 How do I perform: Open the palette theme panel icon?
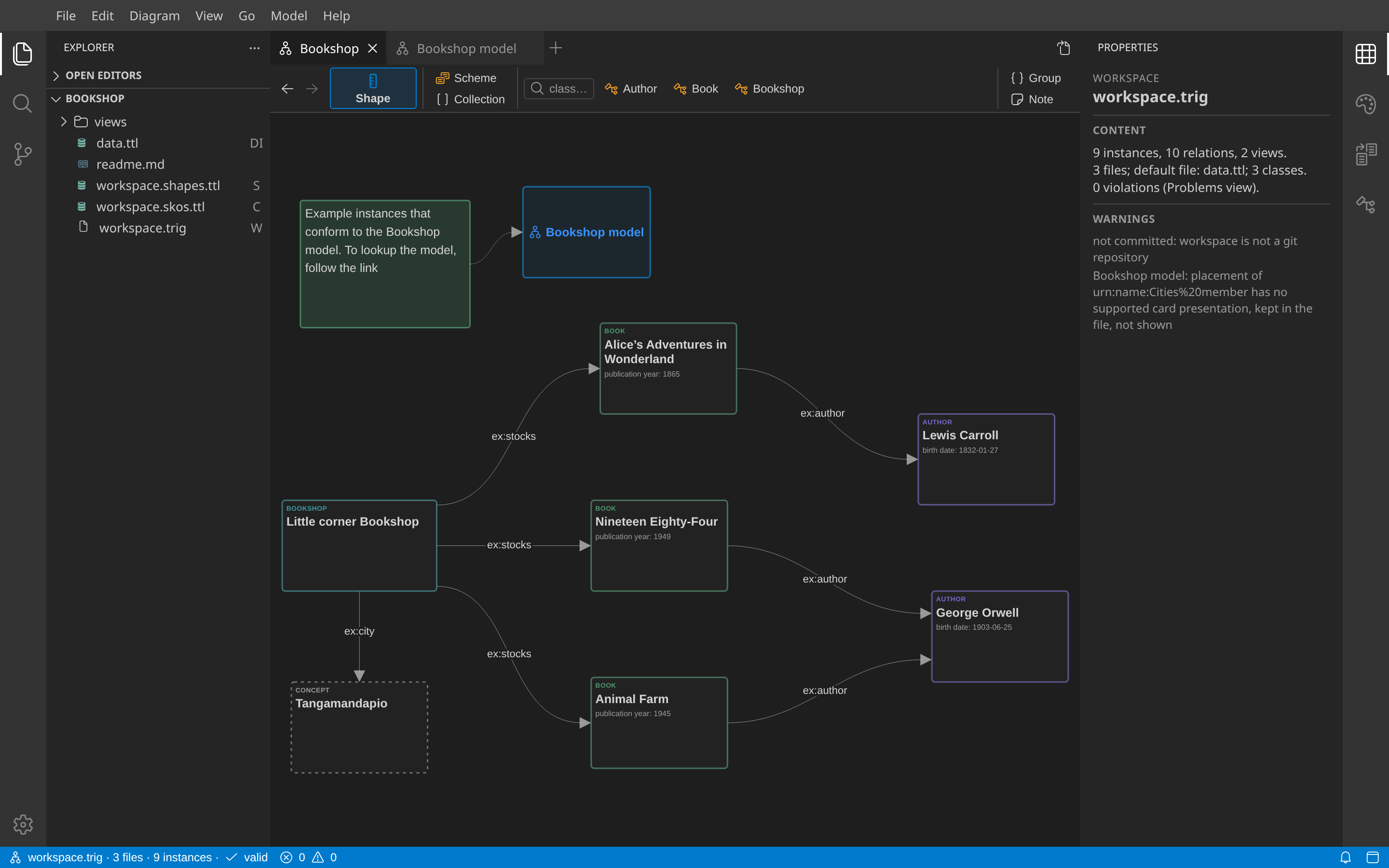tap(1365, 104)
